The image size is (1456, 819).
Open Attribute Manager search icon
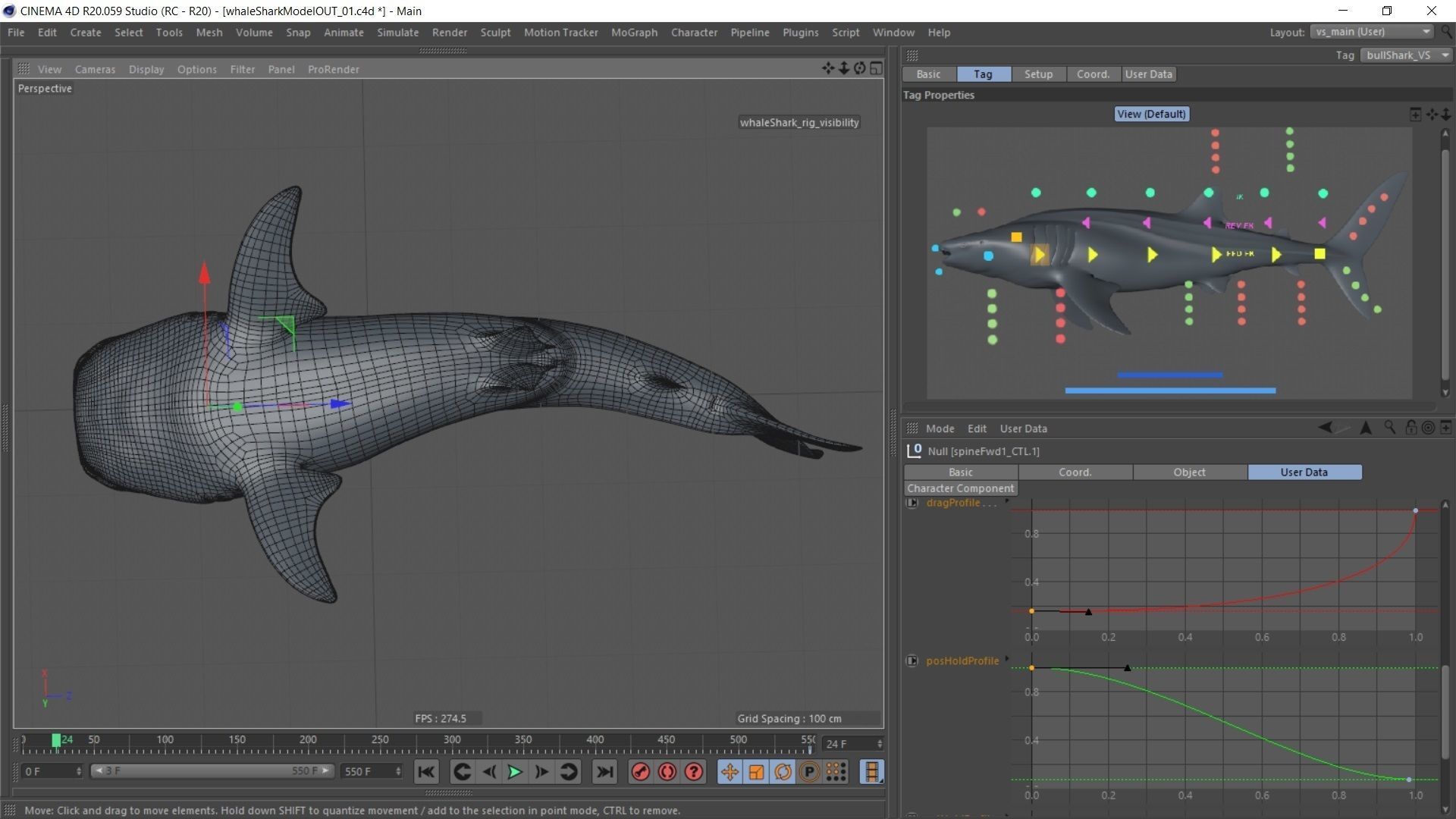click(1389, 428)
